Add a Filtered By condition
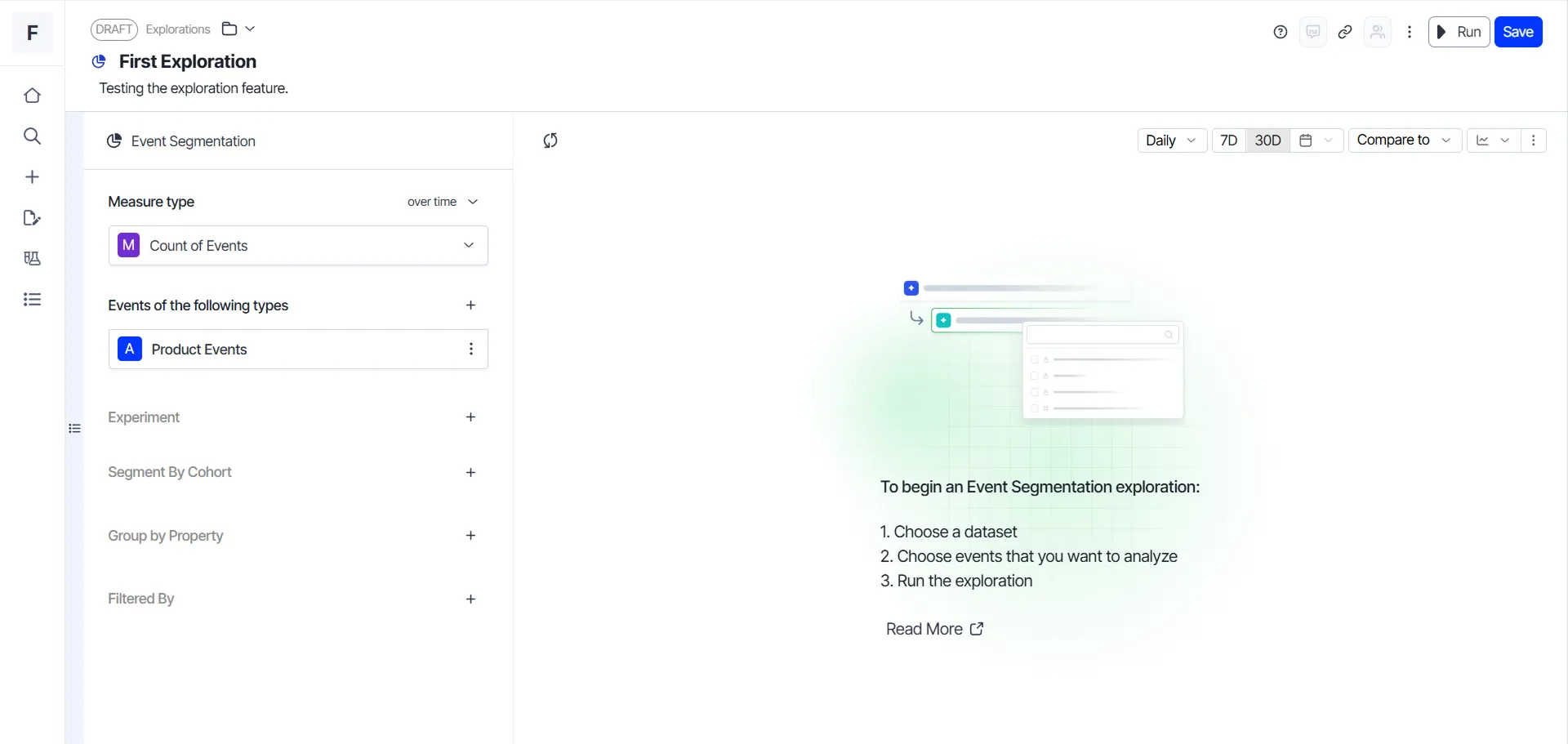 point(470,599)
